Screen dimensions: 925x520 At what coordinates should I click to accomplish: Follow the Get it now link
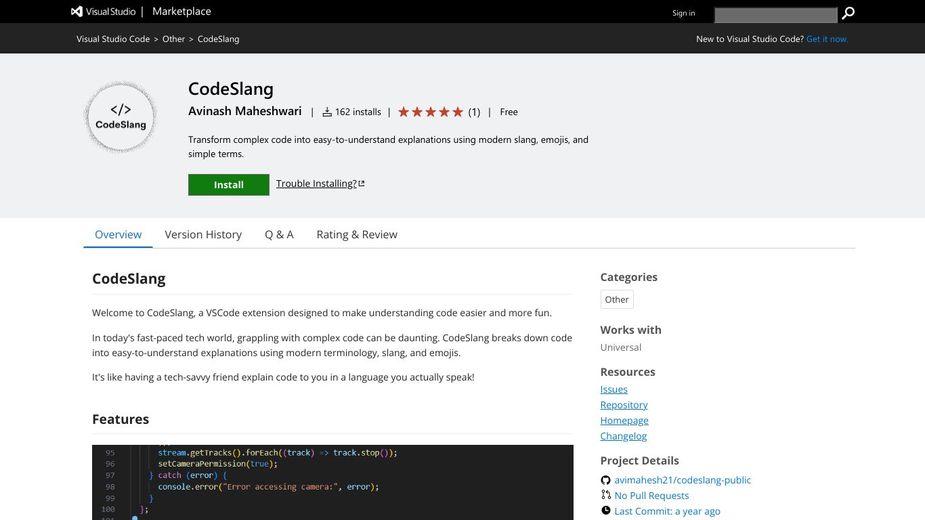827,39
